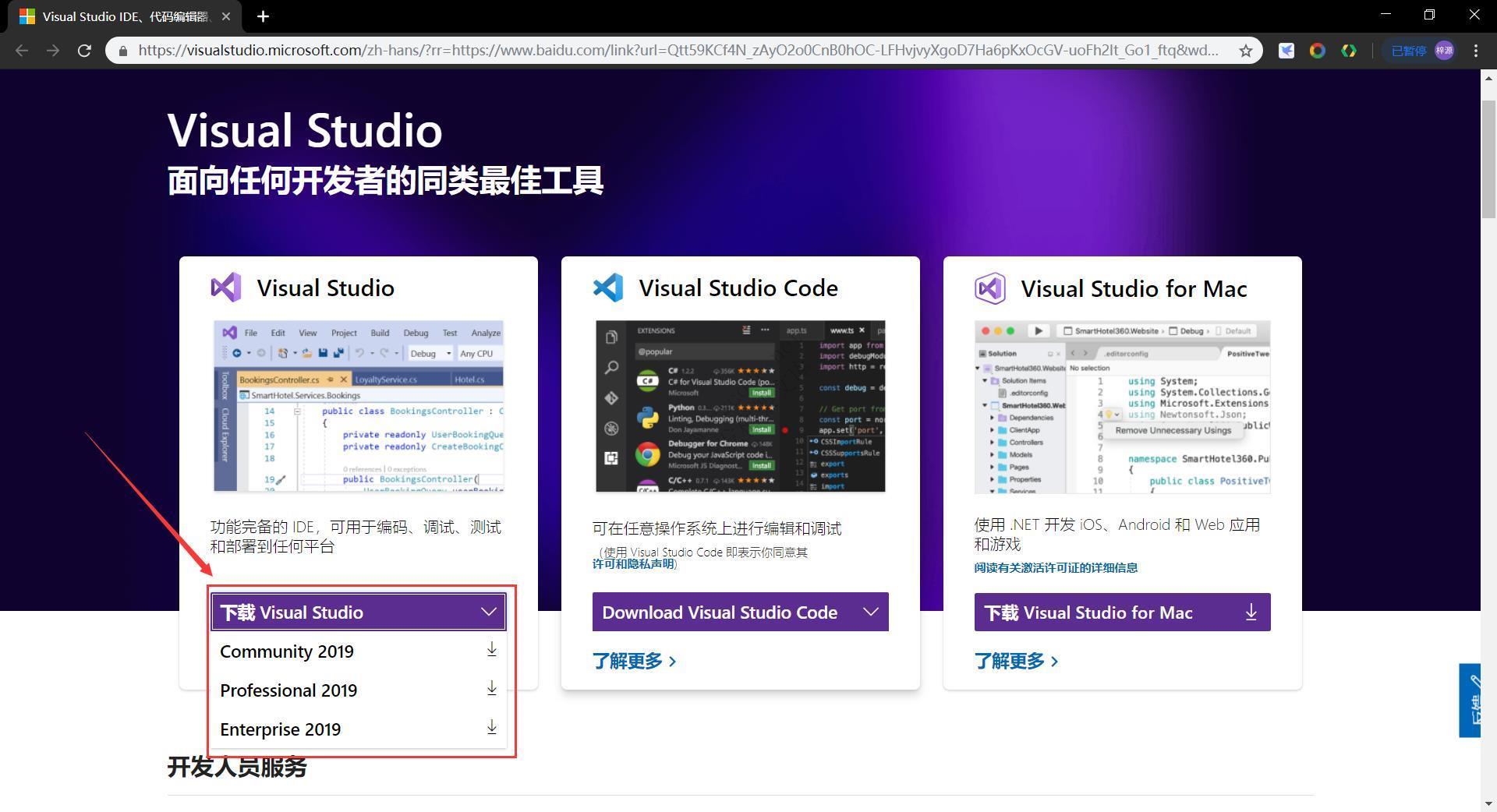
Task: Open Chrome's three-dot menu
Action: tap(1475, 50)
